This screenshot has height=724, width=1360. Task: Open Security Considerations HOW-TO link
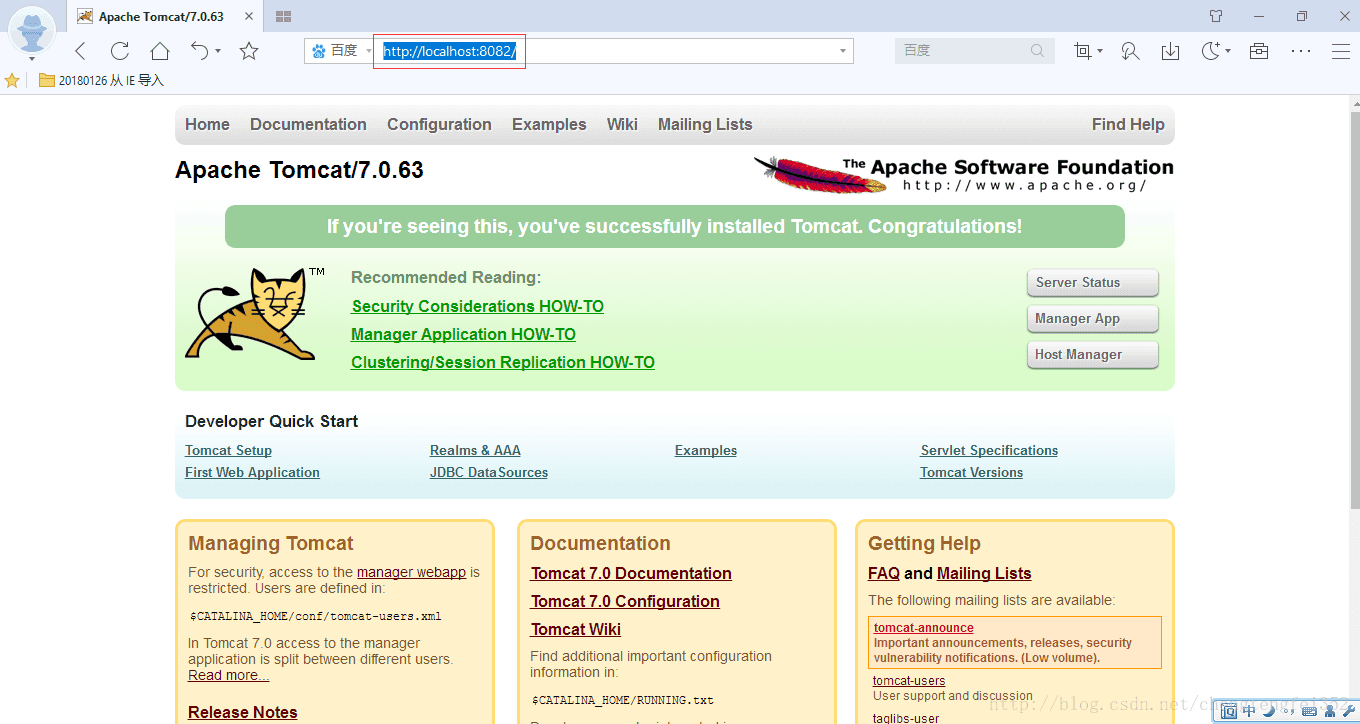point(478,306)
